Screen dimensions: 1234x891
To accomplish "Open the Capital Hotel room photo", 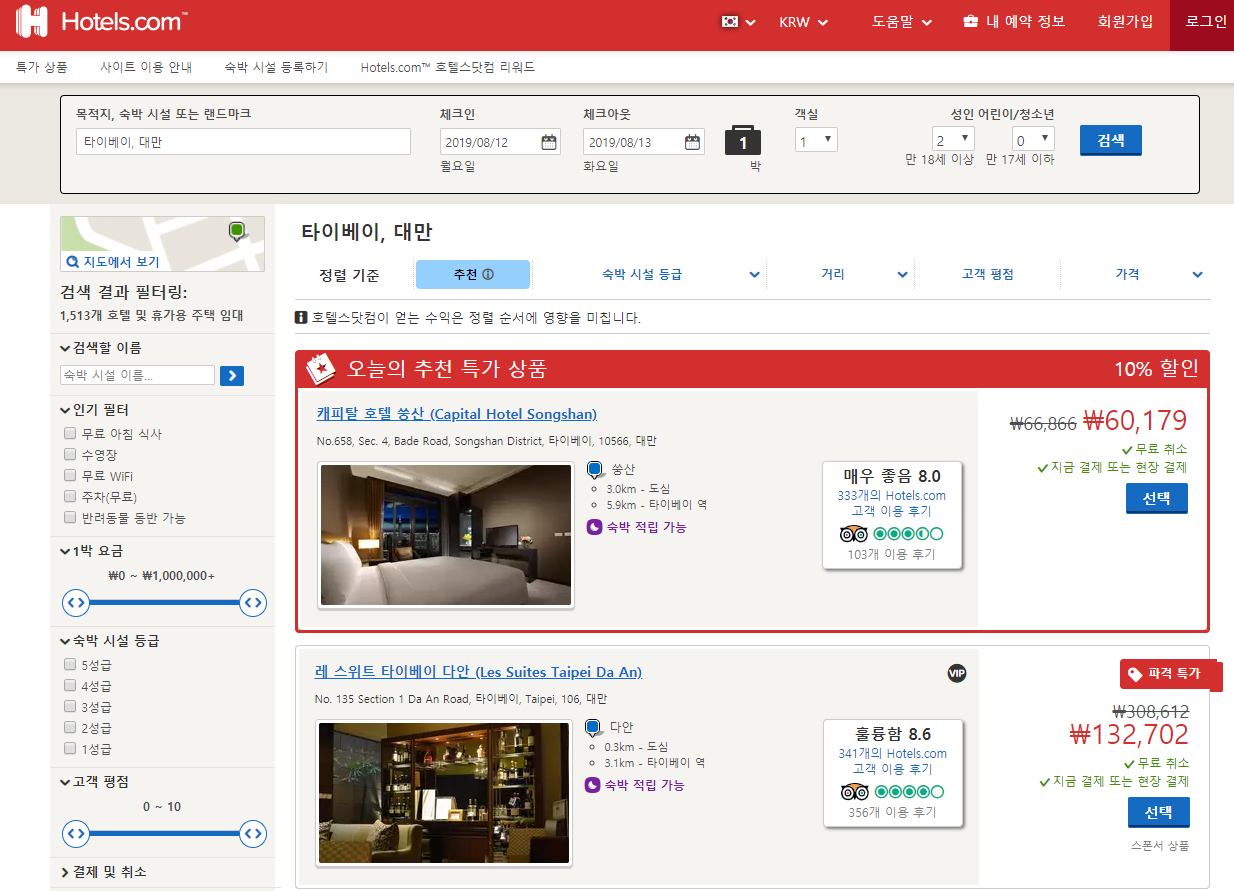I will (x=446, y=535).
